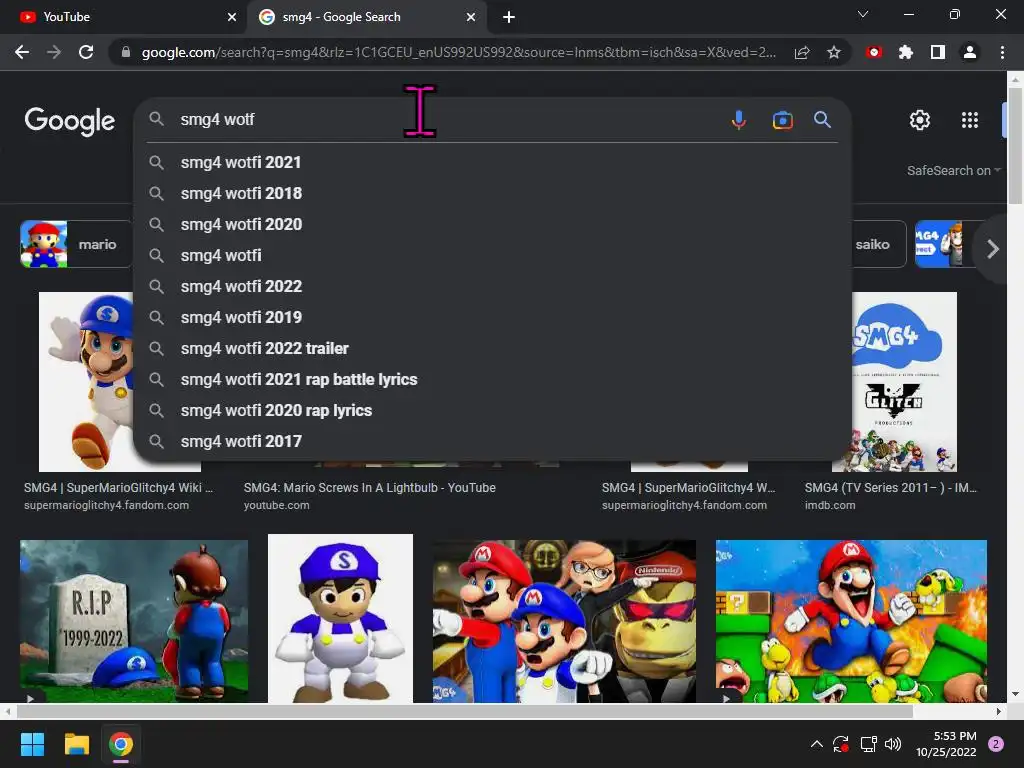The width and height of the screenshot is (1024, 768).
Task: Choose the plain smg4 wotfi suggestion
Action: pyautogui.click(x=492, y=255)
